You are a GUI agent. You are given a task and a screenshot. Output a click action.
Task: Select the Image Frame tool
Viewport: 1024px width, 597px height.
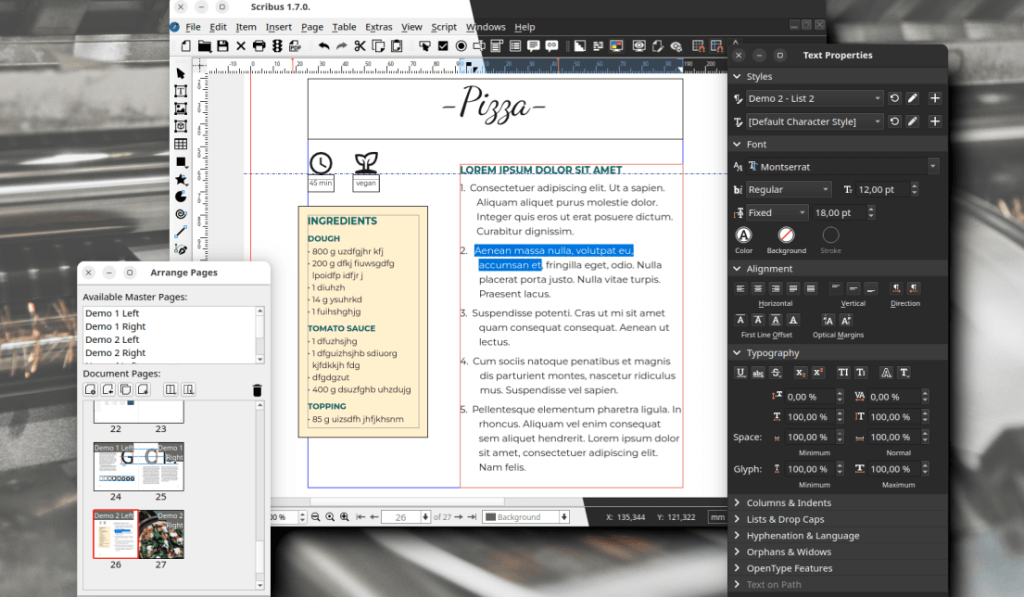pyautogui.click(x=181, y=109)
